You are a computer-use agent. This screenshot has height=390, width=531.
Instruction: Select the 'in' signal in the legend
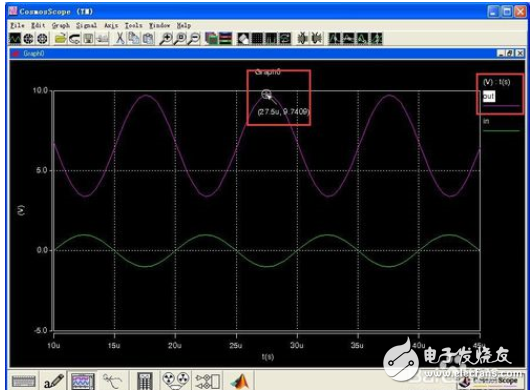coord(486,121)
